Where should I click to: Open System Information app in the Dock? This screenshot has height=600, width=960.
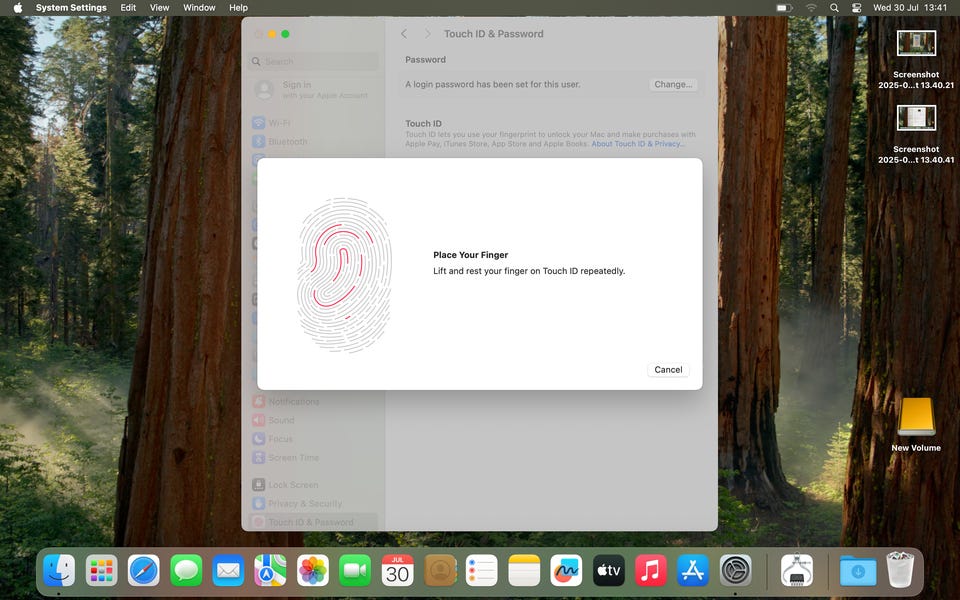coord(797,571)
